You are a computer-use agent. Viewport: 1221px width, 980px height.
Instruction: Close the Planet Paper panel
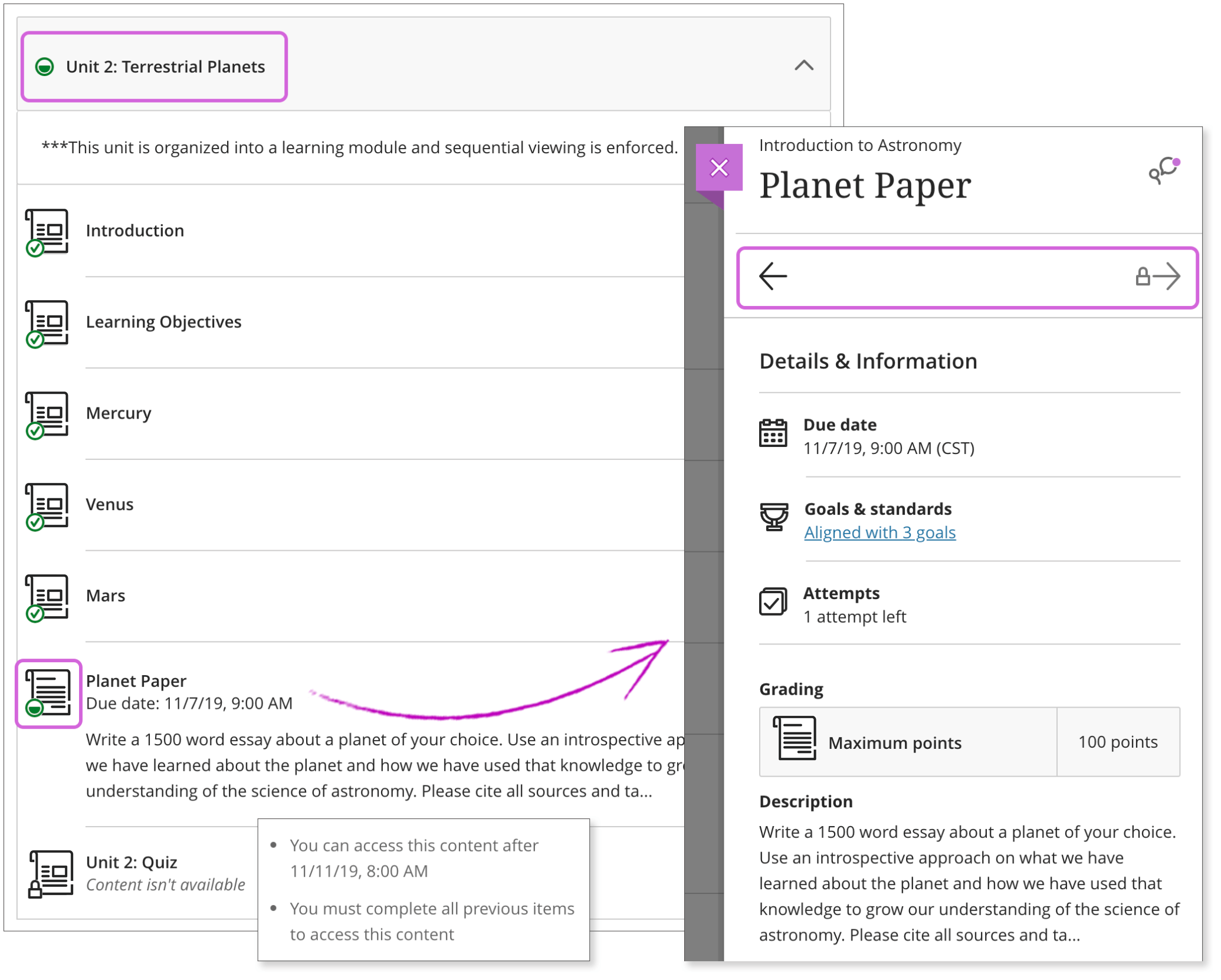coord(719,167)
